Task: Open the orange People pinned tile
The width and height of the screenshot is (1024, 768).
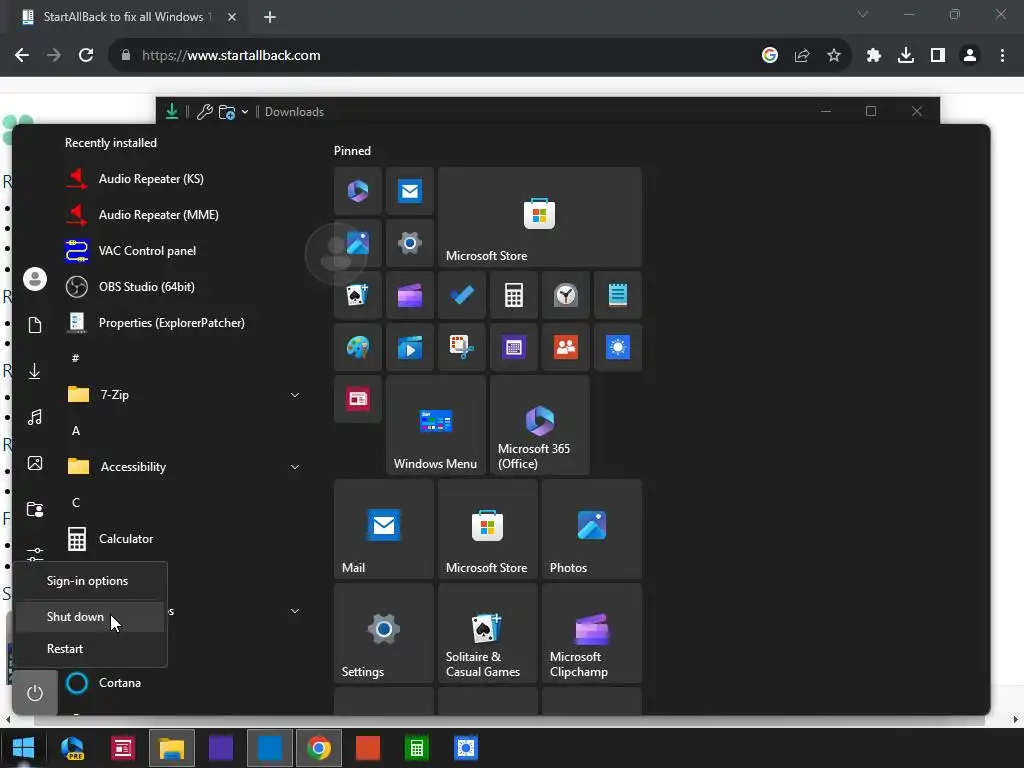Action: [566, 347]
